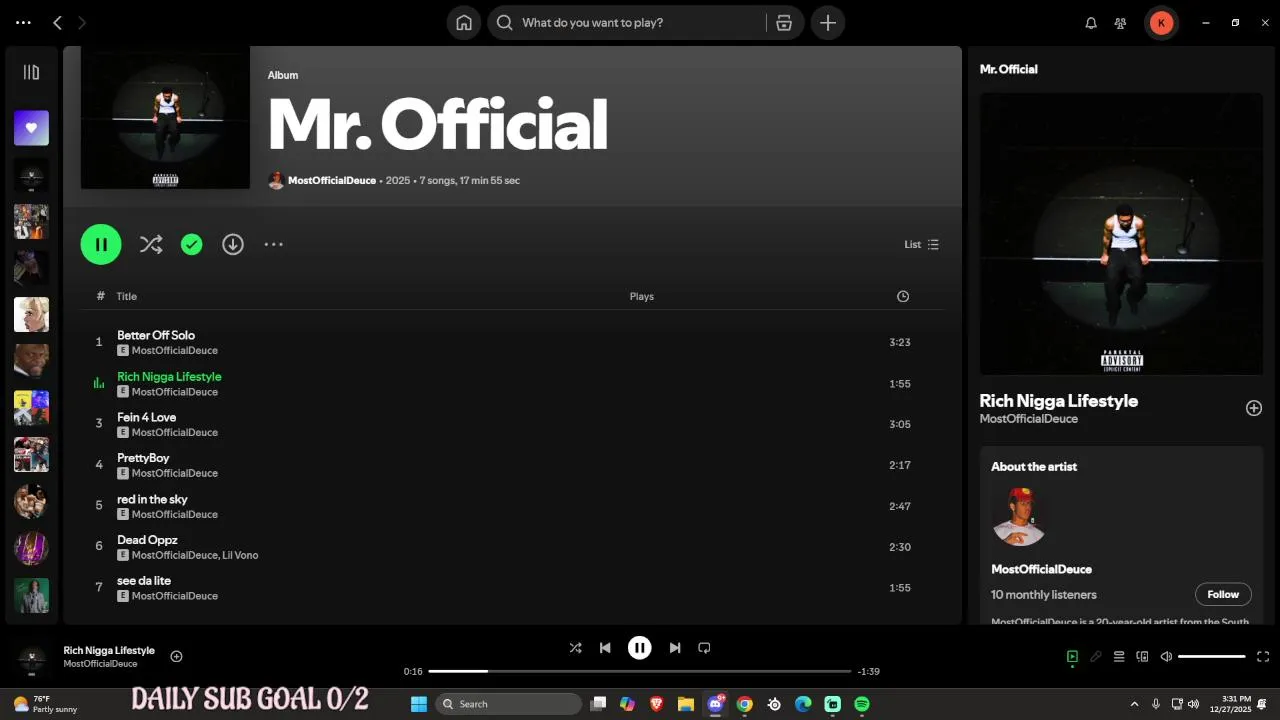Adjust the volume slider
This screenshot has width=1280, height=720.
(x=1212, y=657)
